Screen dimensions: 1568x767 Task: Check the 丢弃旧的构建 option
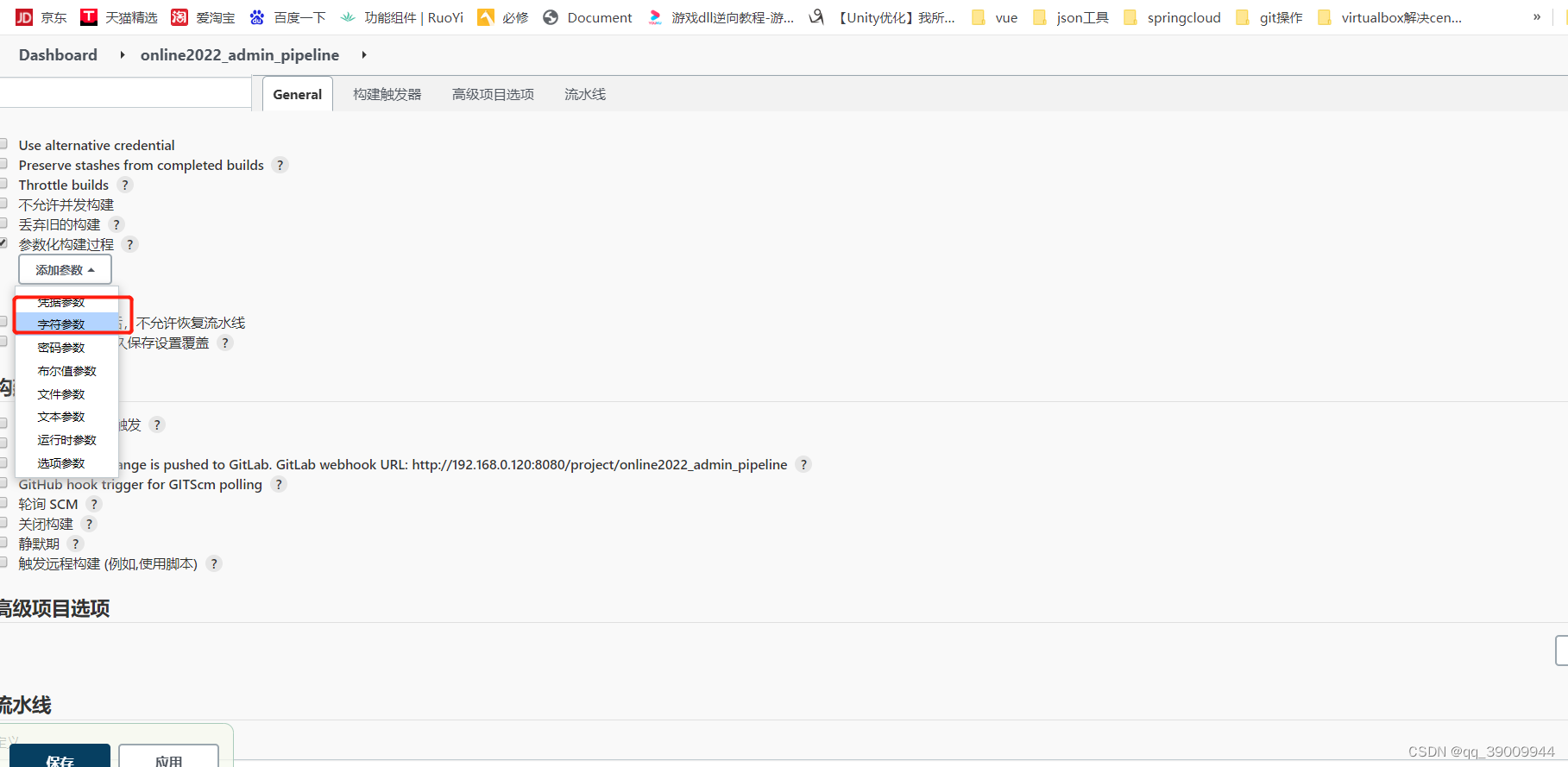point(3,223)
